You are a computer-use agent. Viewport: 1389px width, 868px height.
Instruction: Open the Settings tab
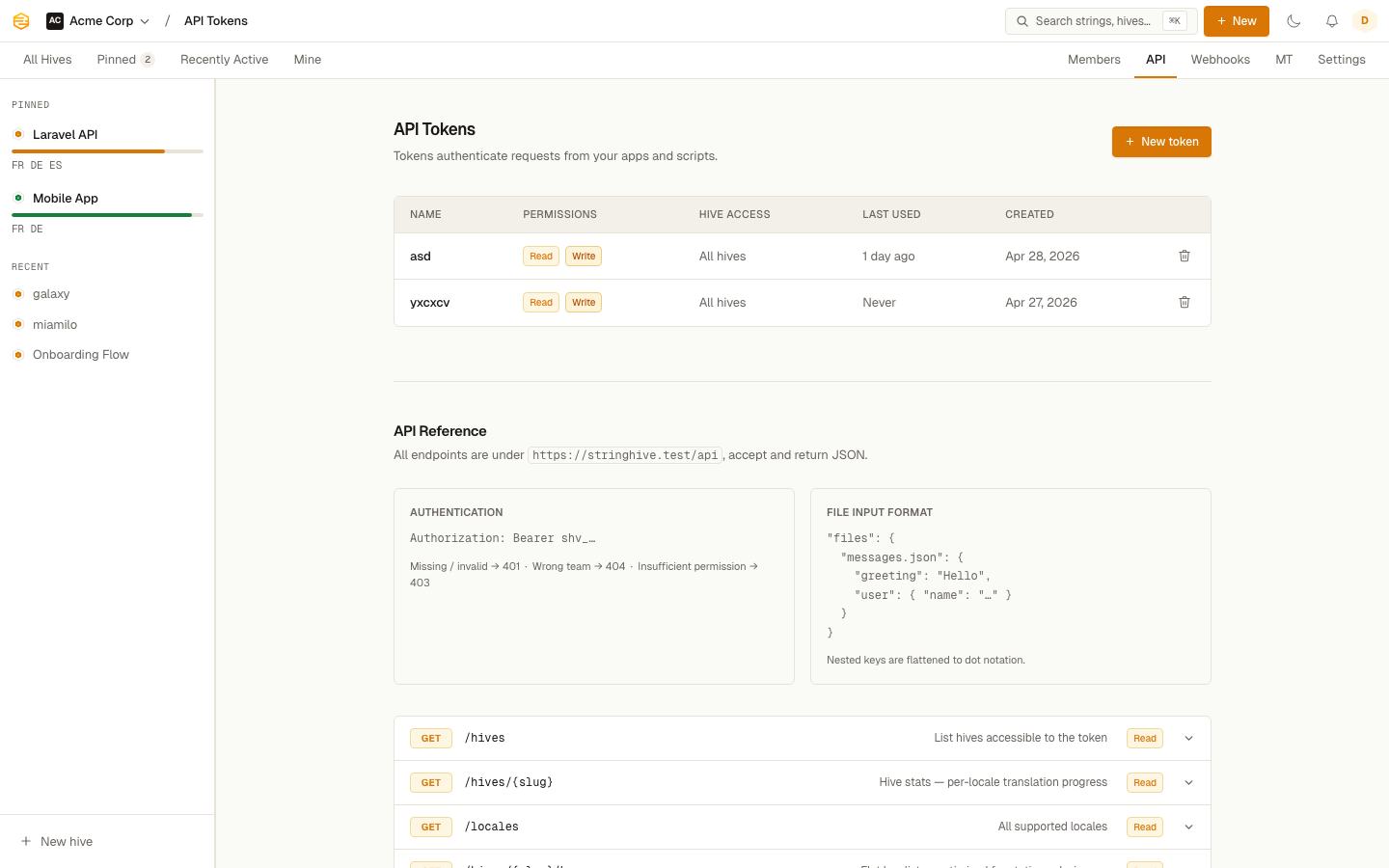(x=1342, y=60)
